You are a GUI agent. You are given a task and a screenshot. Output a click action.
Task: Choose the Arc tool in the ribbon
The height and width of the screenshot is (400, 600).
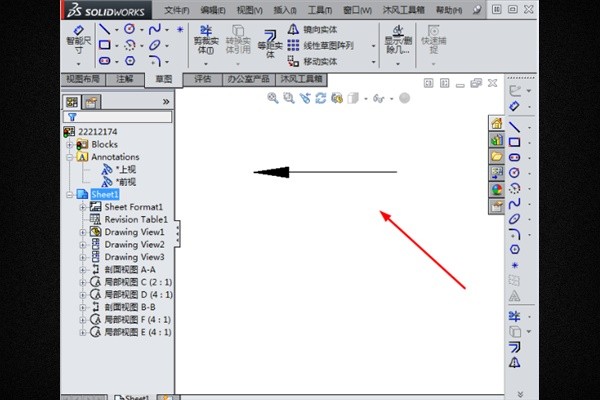130,45
